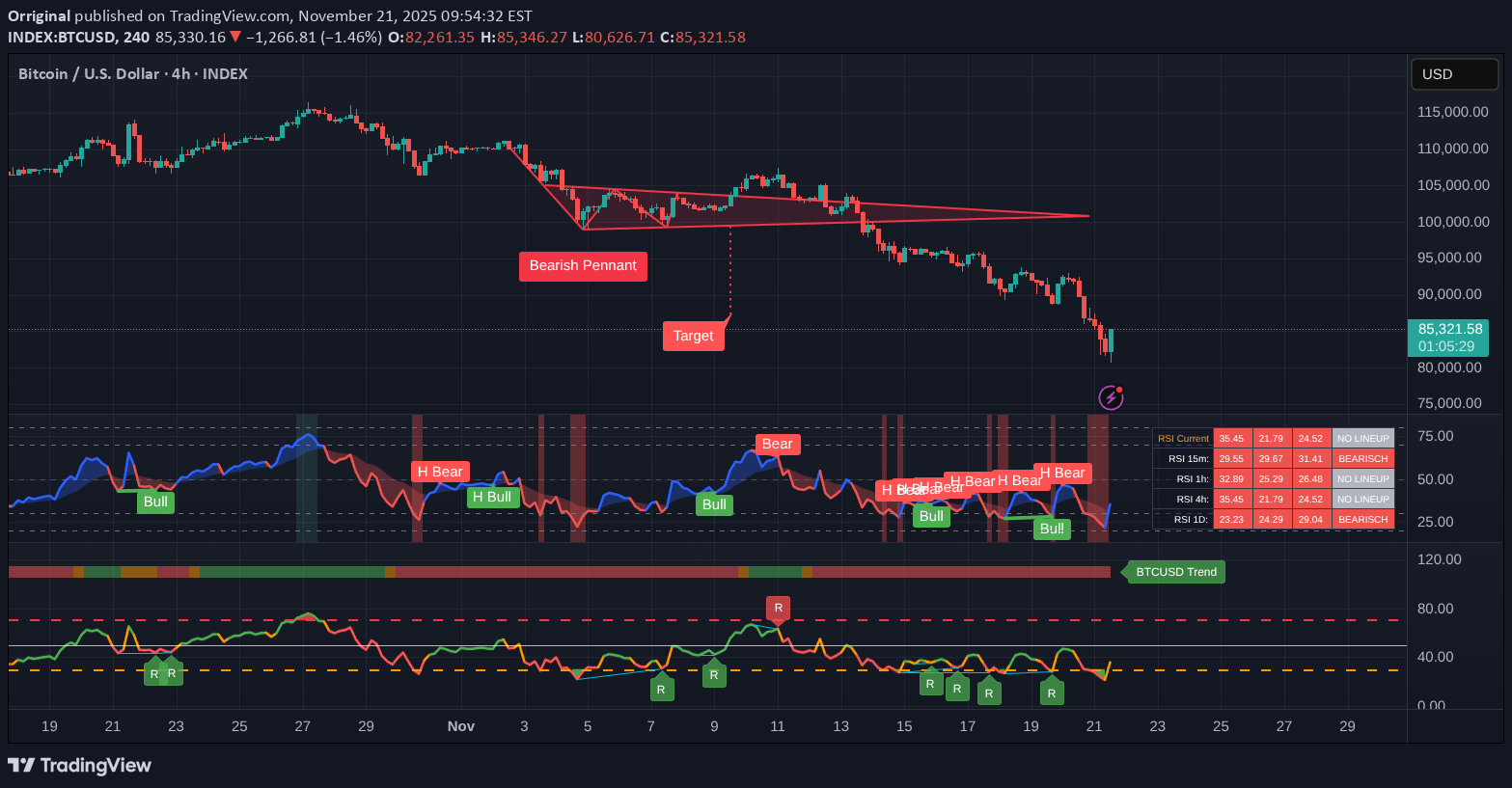Select the BEARISCH cell in the RSI 1D row

coord(1362,519)
